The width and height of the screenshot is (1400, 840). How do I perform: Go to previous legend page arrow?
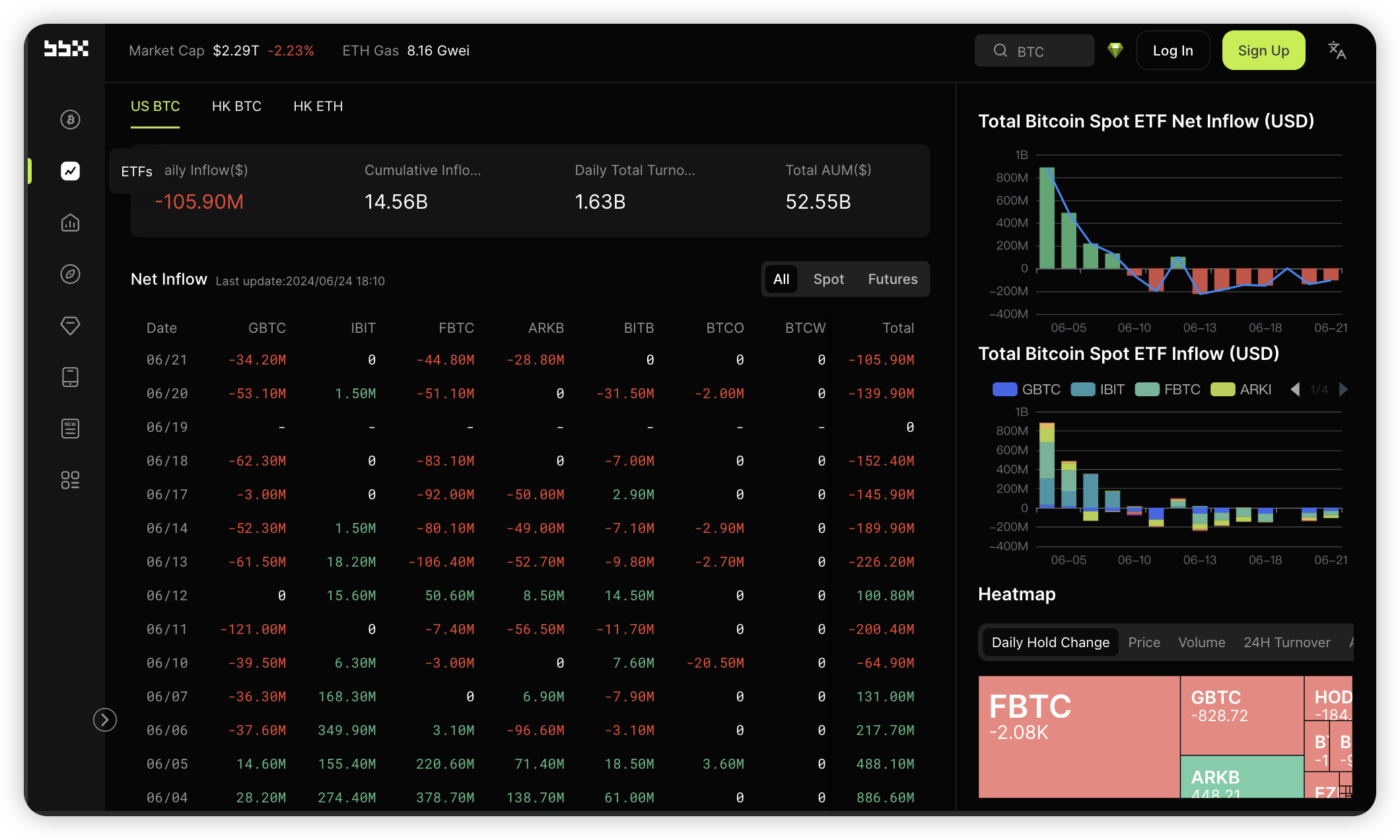pyautogui.click(x=1295, y=390)
